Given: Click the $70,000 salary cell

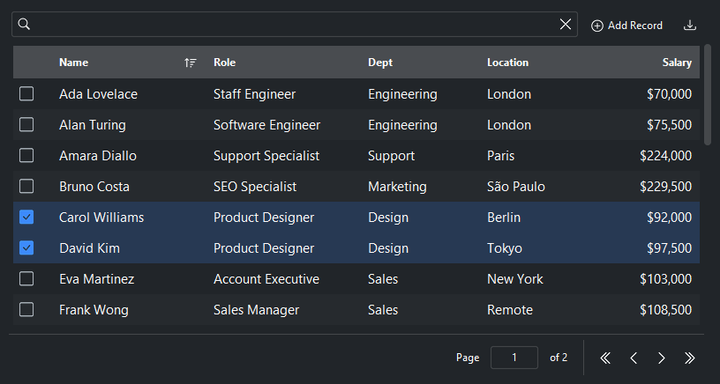Looking at the screenshot, I should (x=669, y=94).
